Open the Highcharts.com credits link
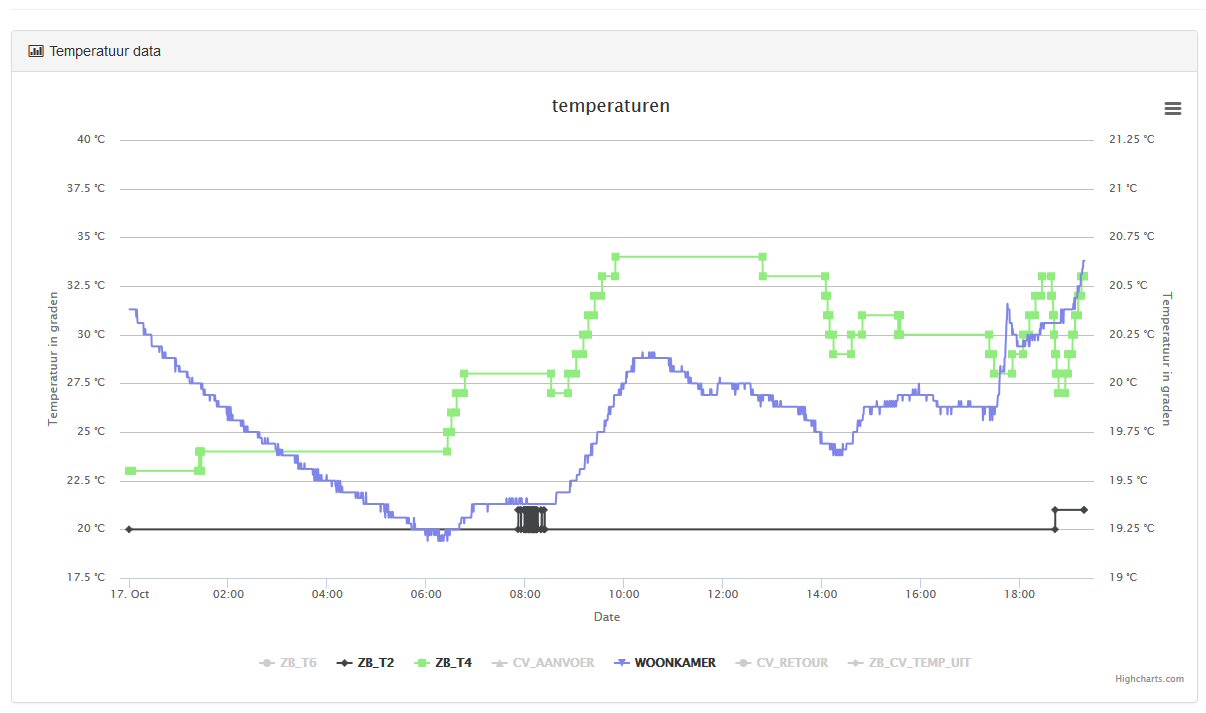Image resolution: width=1206 pixels, height=713 pixels. 1149,679
